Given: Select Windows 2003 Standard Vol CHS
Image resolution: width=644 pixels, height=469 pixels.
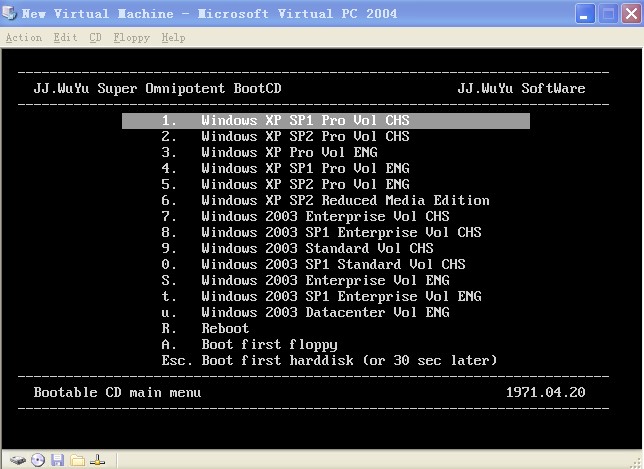Looking at the screenshot, I should (297, 248).
